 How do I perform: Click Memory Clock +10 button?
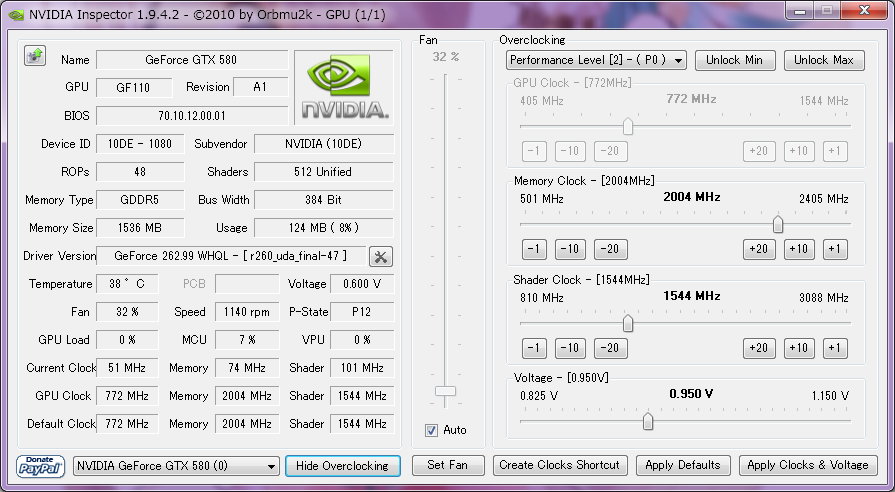[x=799, y=249]
